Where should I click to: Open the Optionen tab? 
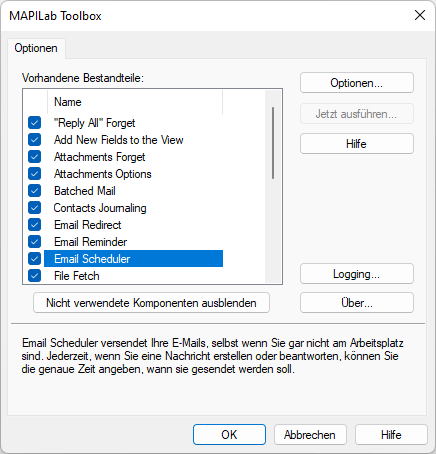[x=36, y=48]
